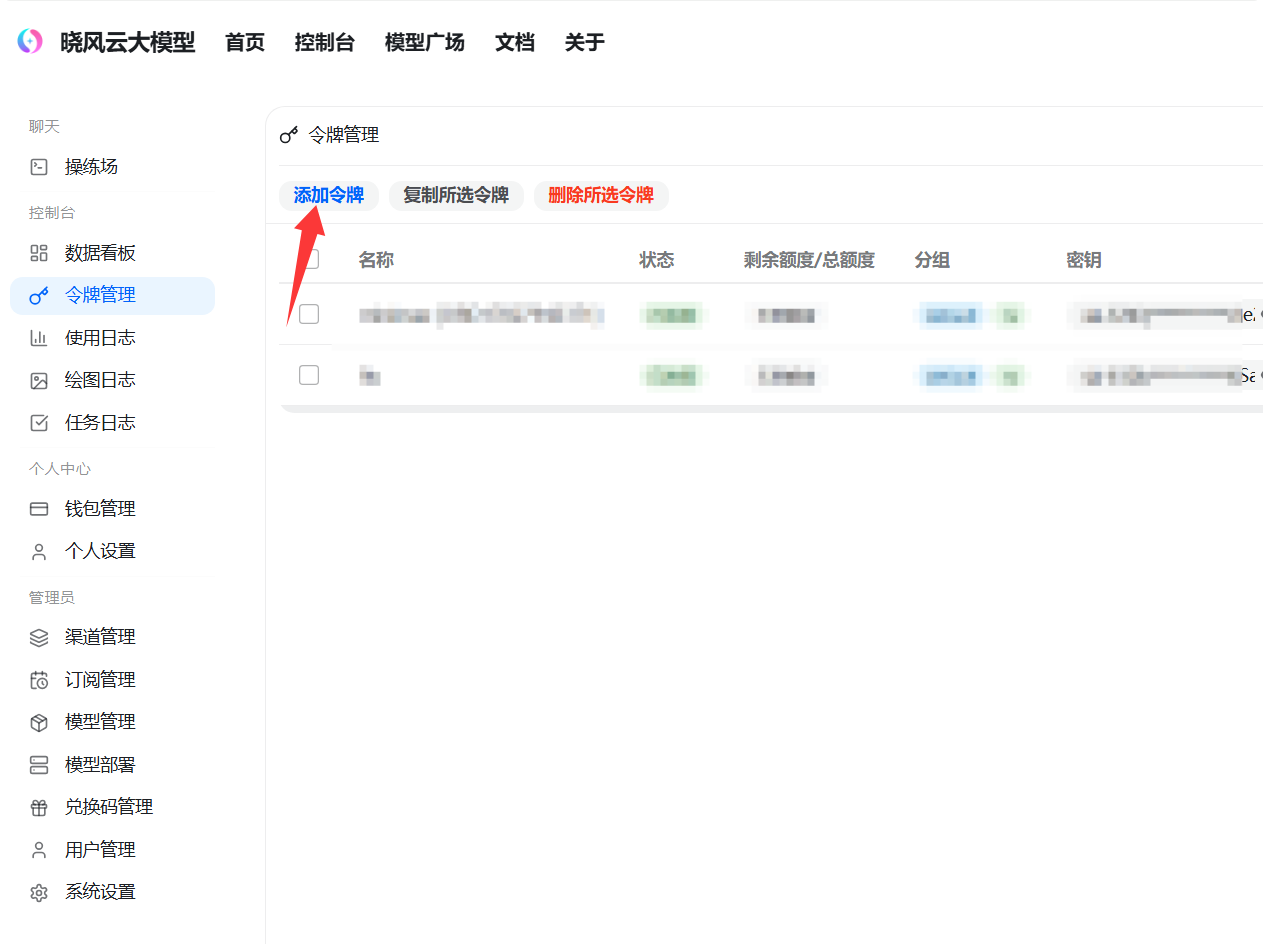
Task: Toggle the select-all checkbox in table header
Action: tap(310, 260)
